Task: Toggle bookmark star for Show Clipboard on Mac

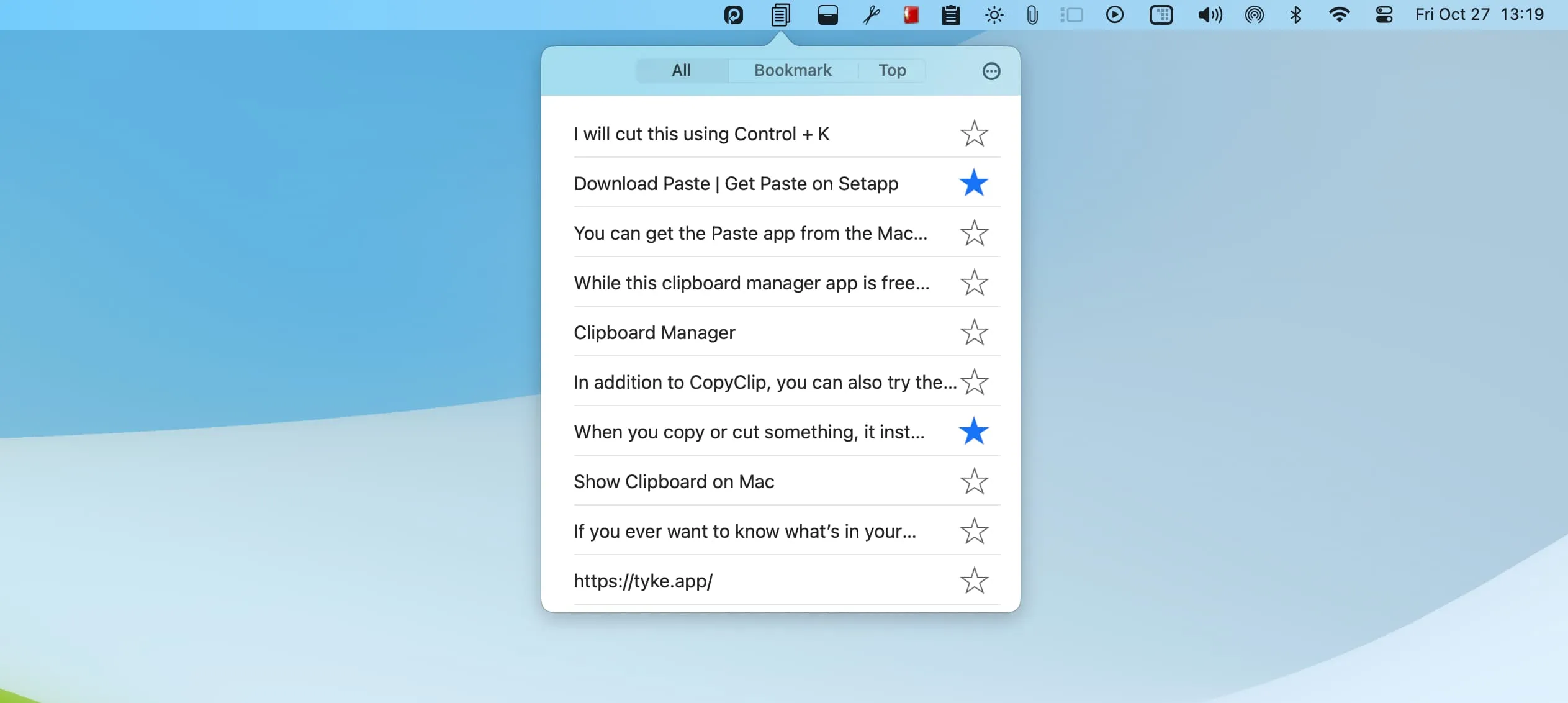Action: tap(974, 481)
